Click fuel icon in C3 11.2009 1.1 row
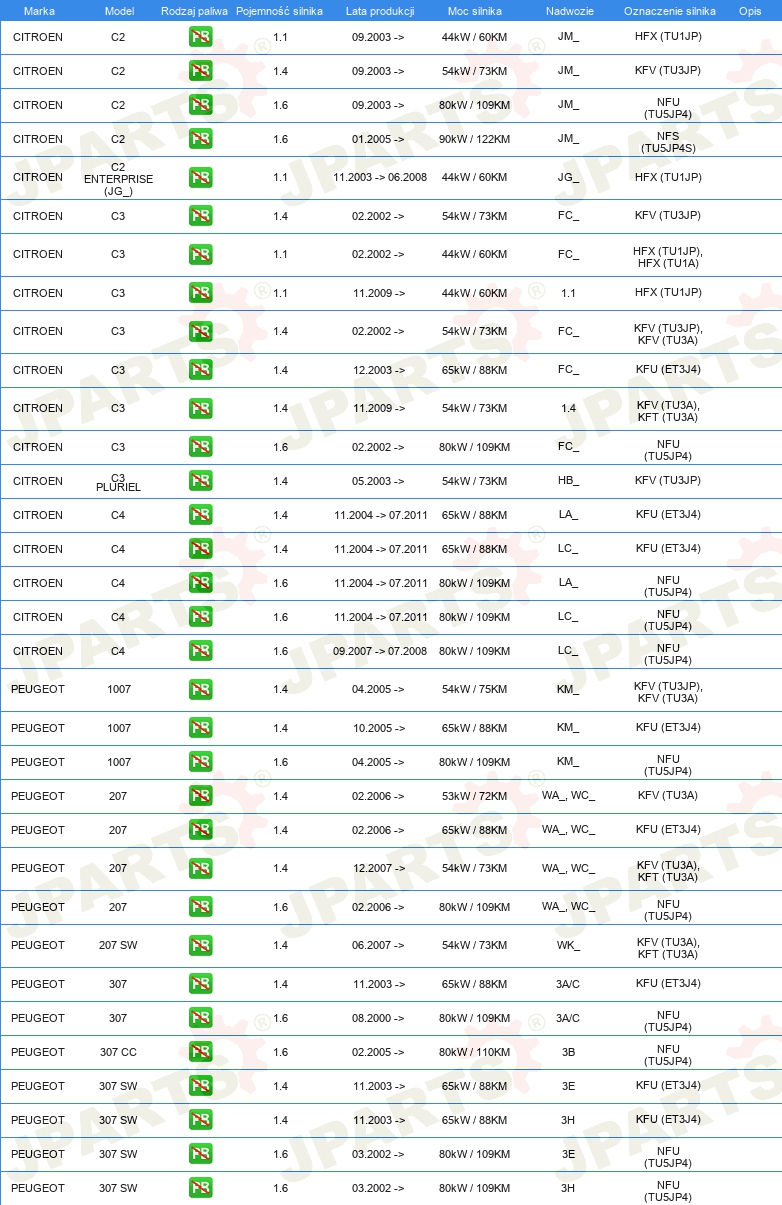This screenshot has height=1205, width=782. tap(200, 293)
